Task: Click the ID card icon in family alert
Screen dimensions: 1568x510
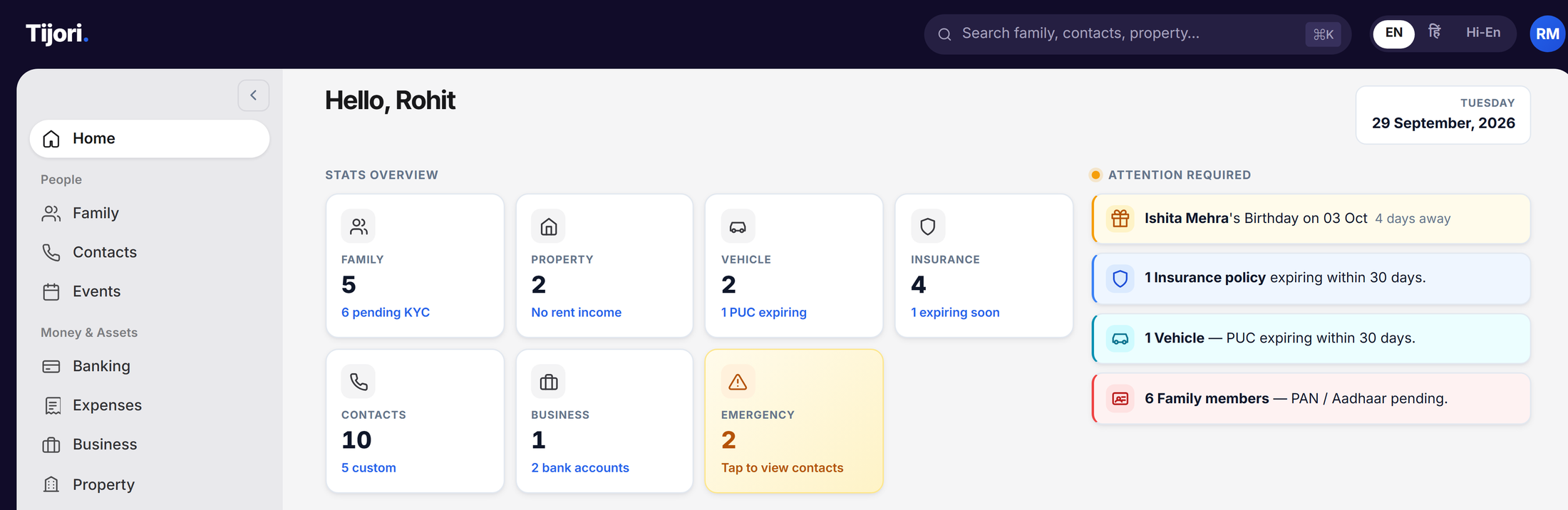Action: (1120, 399)
